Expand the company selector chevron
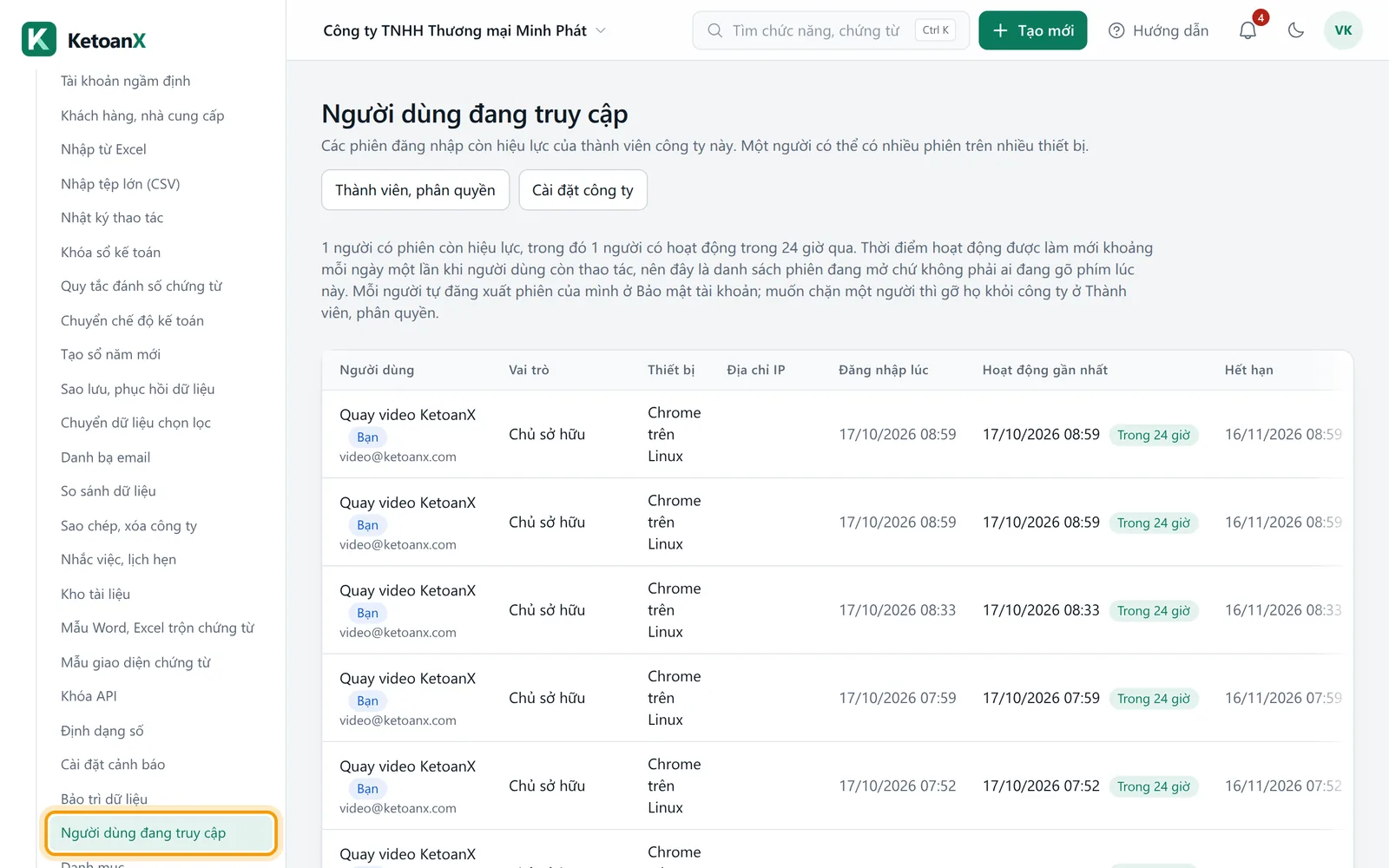Image resolution: width=1389 pixels, height=868 pixels. (601, 30)
